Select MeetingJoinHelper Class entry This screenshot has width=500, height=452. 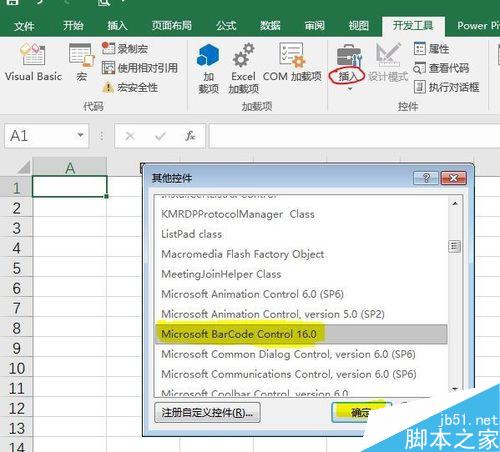click(x=301, y=274)
